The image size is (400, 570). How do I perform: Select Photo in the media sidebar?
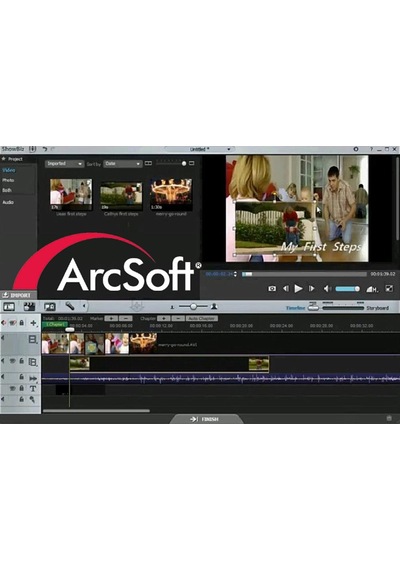pyautogui.click(x=8, y=180)
